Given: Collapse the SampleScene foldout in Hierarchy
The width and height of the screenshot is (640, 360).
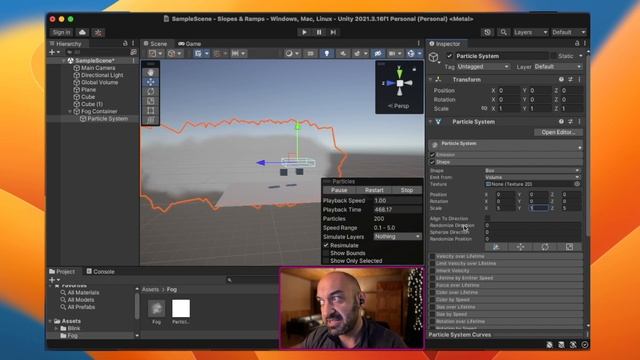Looking at the screenshot, I should (x=64, y=60).
